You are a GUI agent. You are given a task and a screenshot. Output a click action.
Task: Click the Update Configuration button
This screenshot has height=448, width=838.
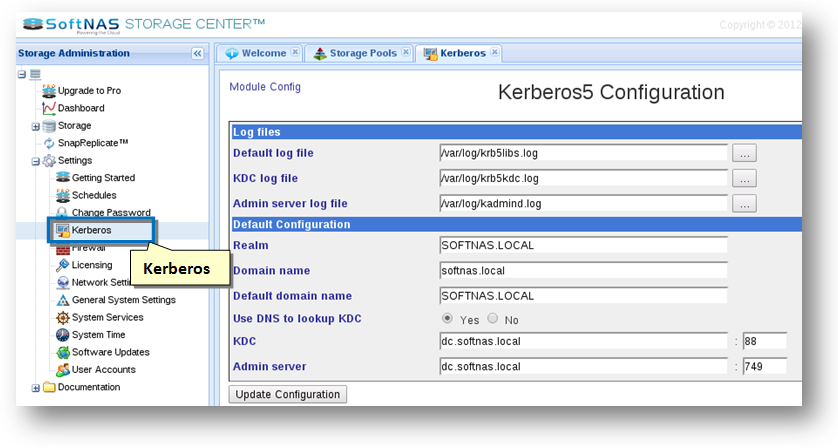tap(288, 395)
